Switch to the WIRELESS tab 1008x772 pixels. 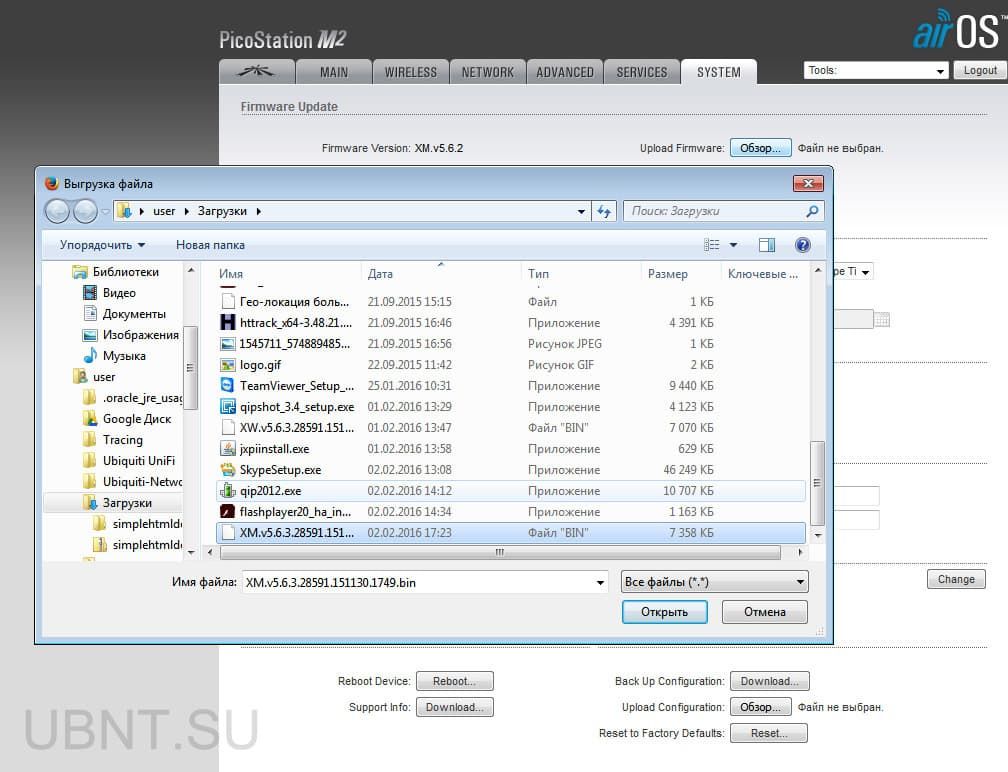click(411, 72)
